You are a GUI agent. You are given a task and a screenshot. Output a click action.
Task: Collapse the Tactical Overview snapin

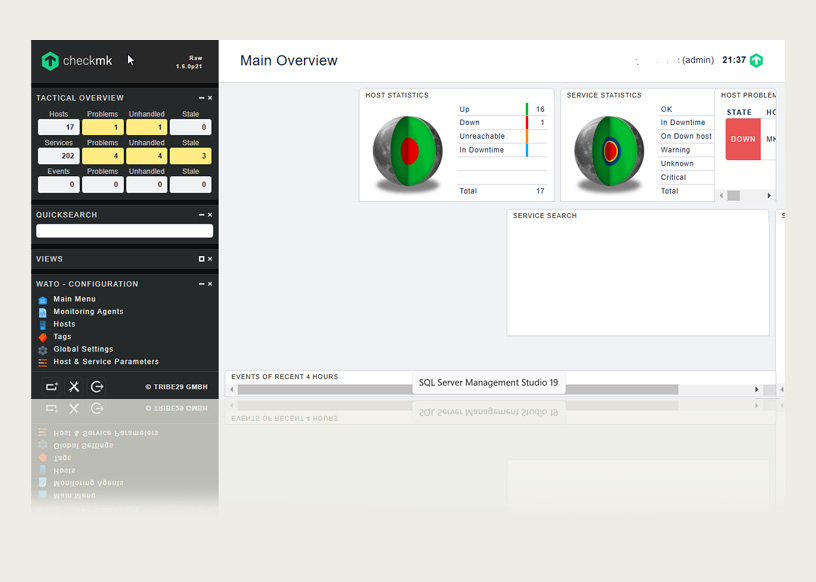coord(201,98)
